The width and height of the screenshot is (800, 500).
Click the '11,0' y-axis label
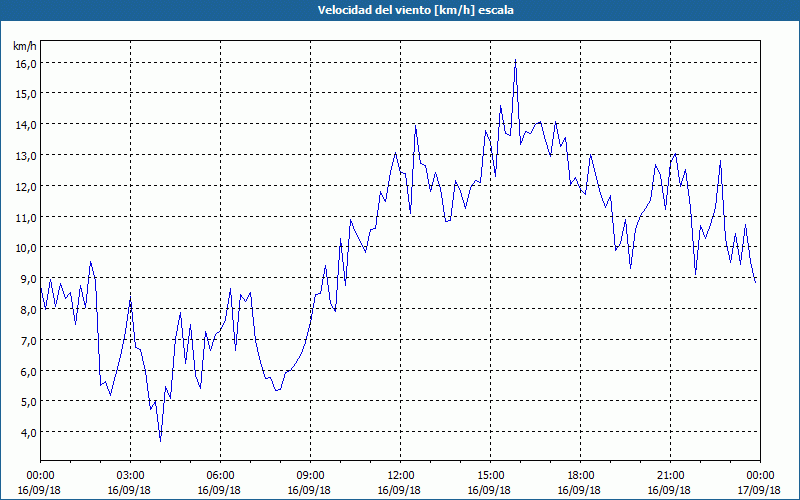click(27, 218)
